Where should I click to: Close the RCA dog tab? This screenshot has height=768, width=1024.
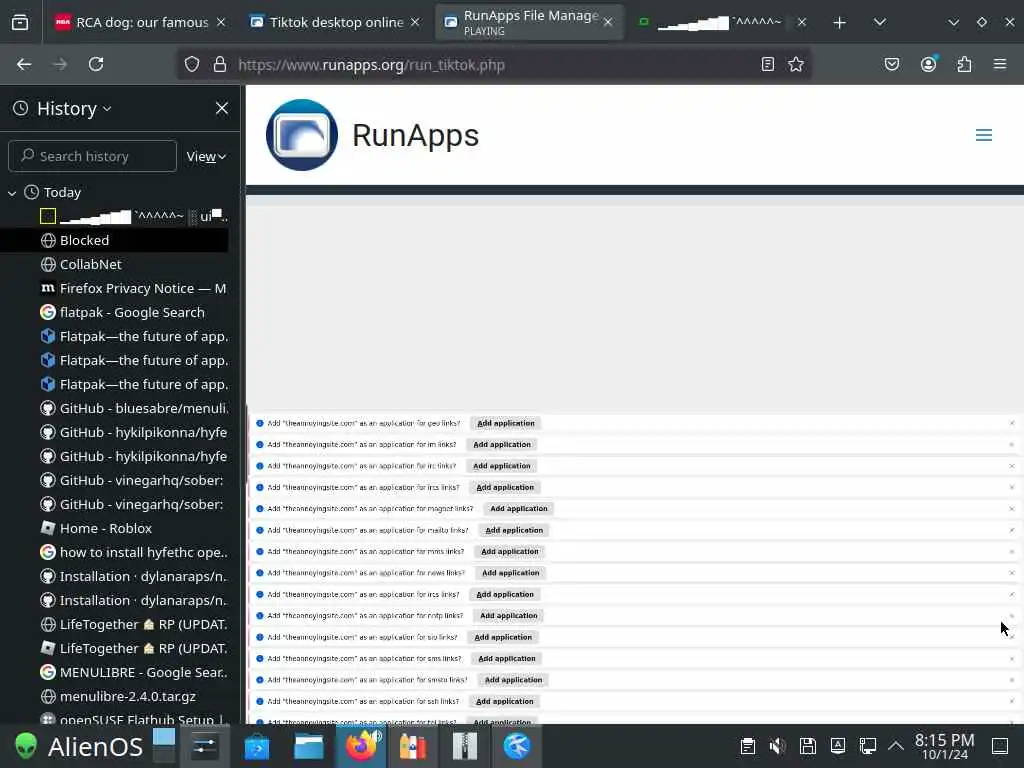(221, 22)
